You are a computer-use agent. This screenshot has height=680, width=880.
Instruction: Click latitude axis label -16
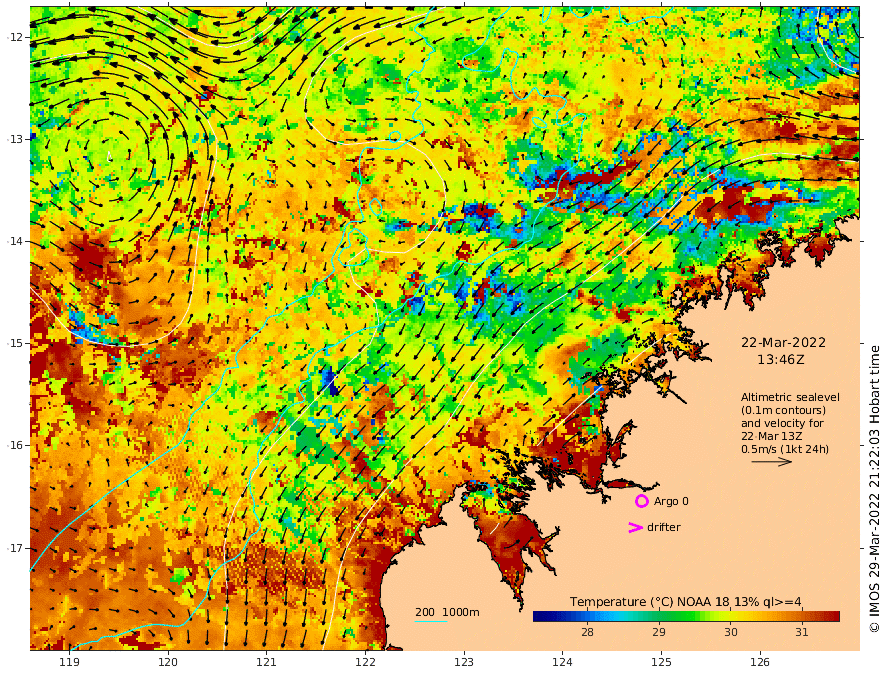tap(15, 445)
